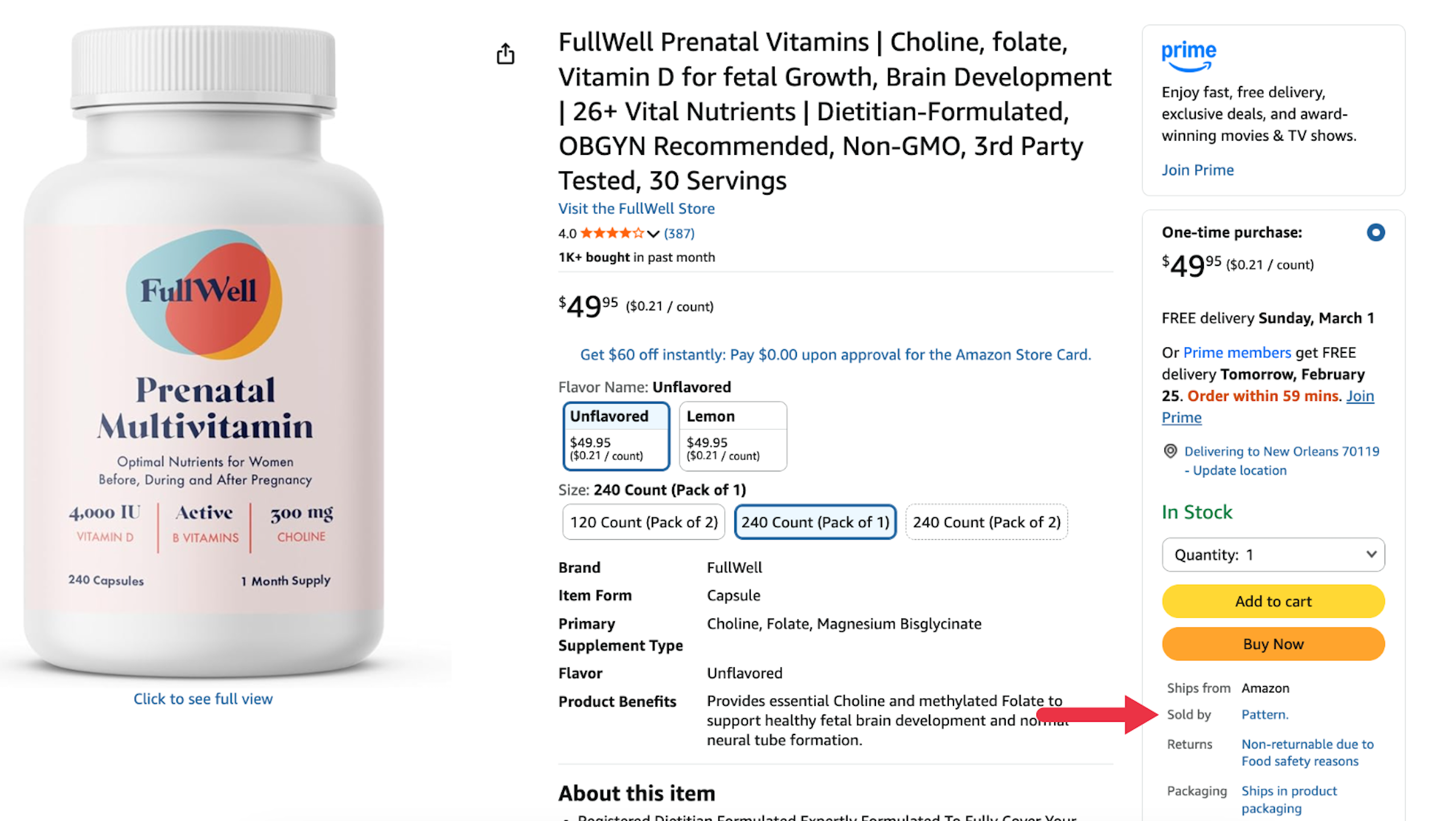Click the product bottle image
1456x821 pixels.
(x=204, y=353)
